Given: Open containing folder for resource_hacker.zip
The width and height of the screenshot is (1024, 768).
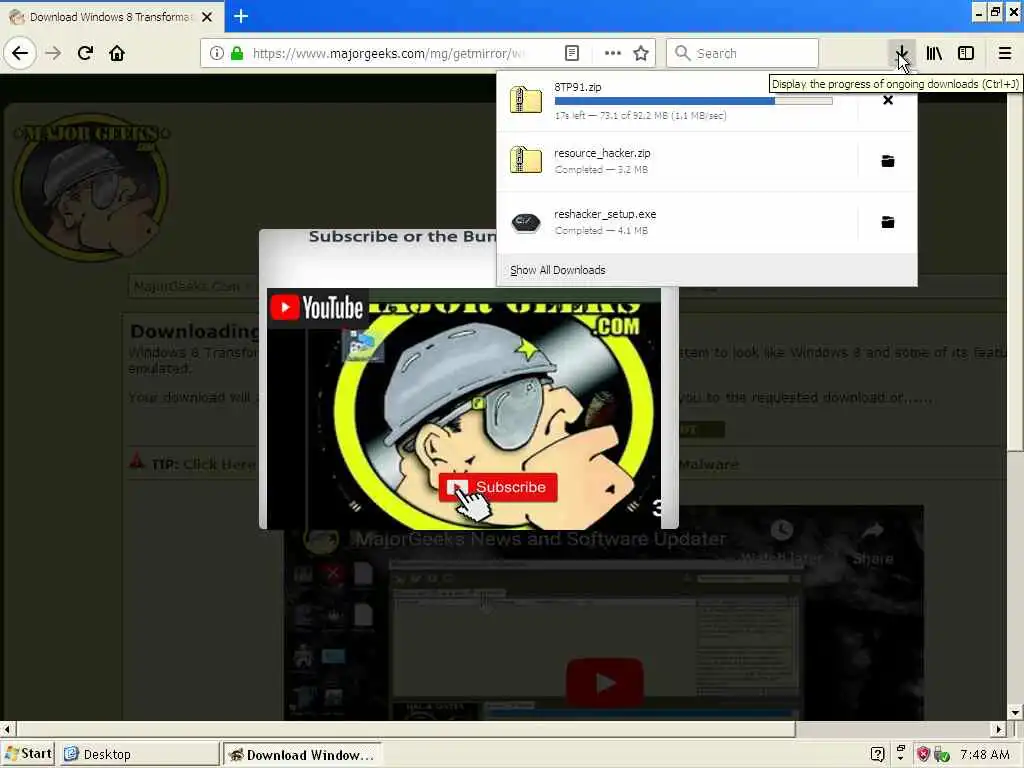Looking at the screenshot, I should click(x=888, y=161).
